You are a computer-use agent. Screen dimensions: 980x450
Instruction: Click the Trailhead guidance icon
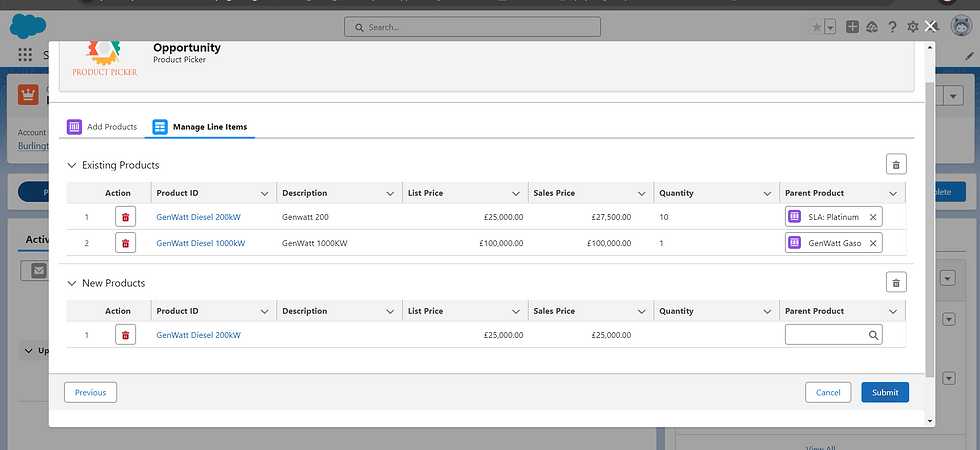click(872, 27)
